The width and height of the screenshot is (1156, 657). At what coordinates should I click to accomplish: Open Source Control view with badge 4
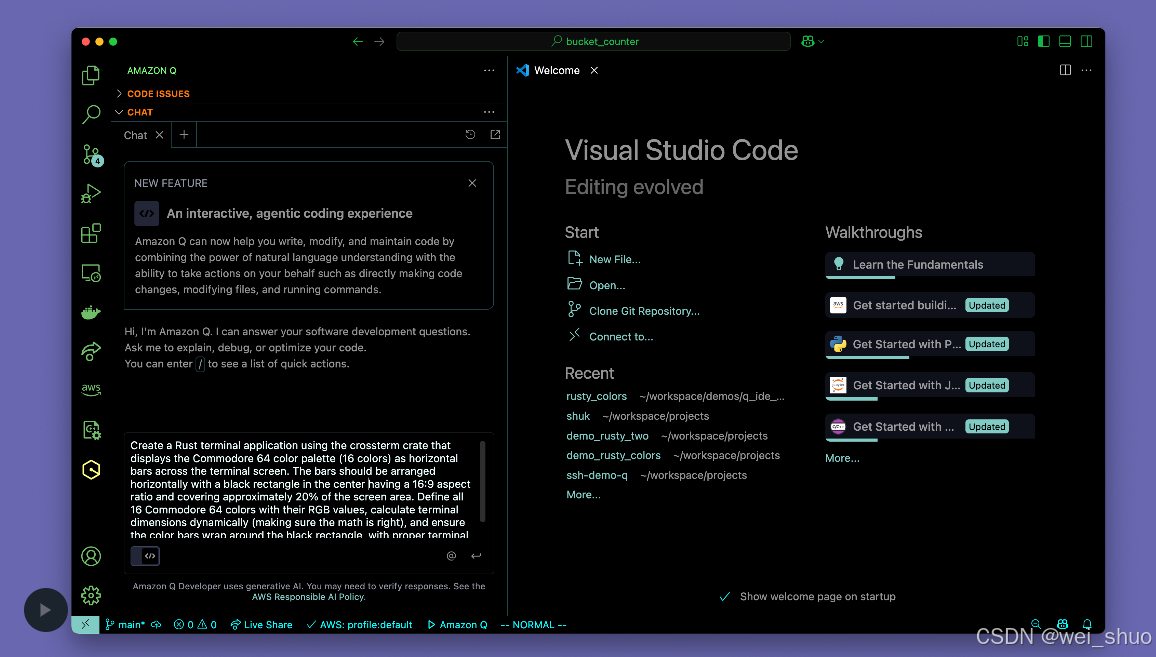(91, 155)
